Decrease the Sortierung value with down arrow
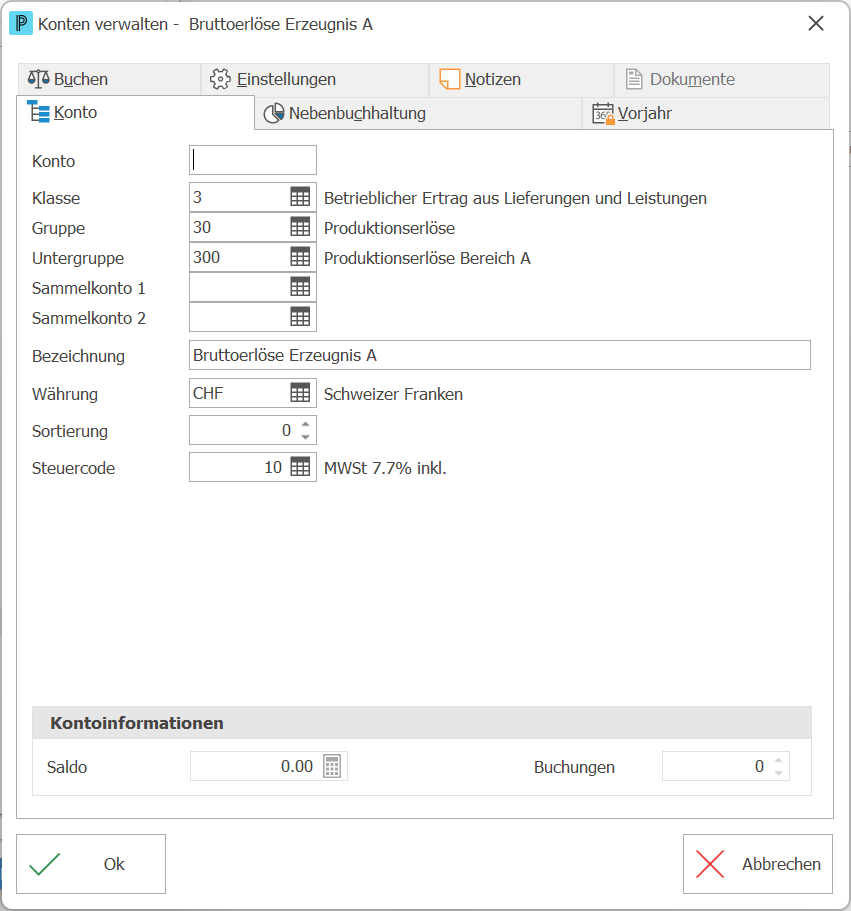 [x=306, y=437]
